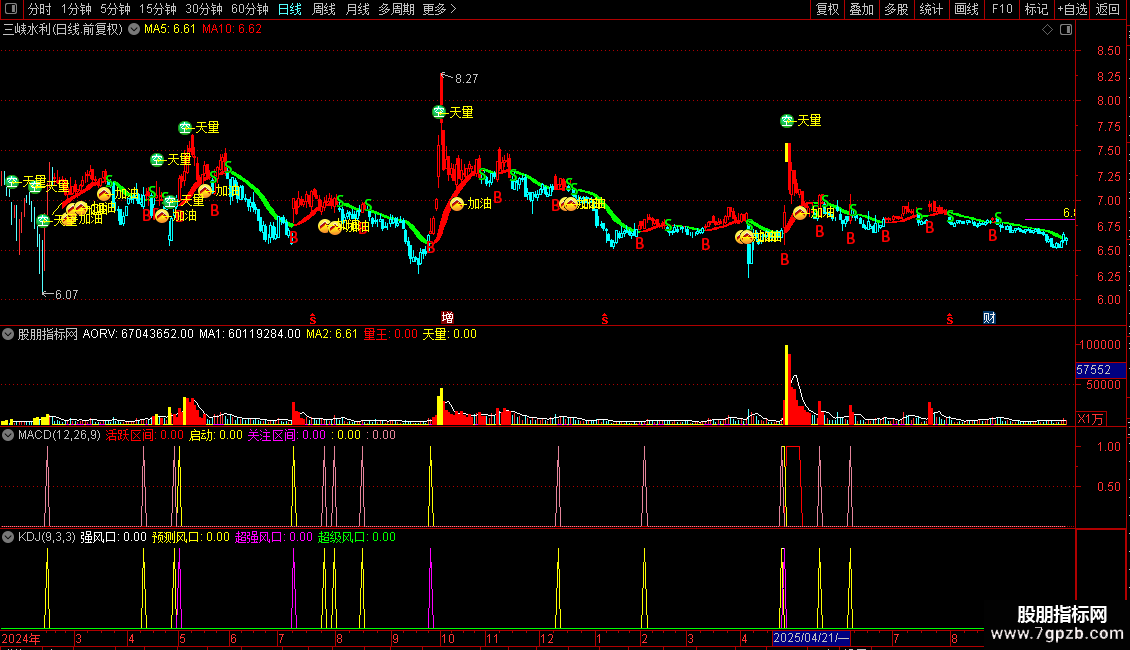Select the 日线 daily period

(x=290, y=9)
